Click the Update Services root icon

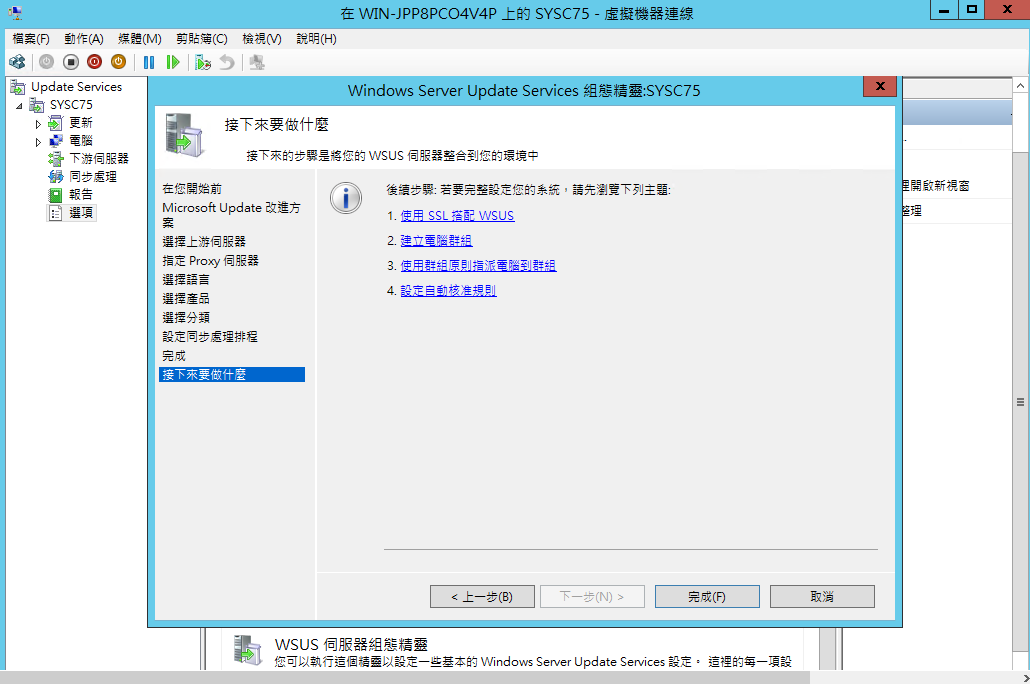coord(18,87)
